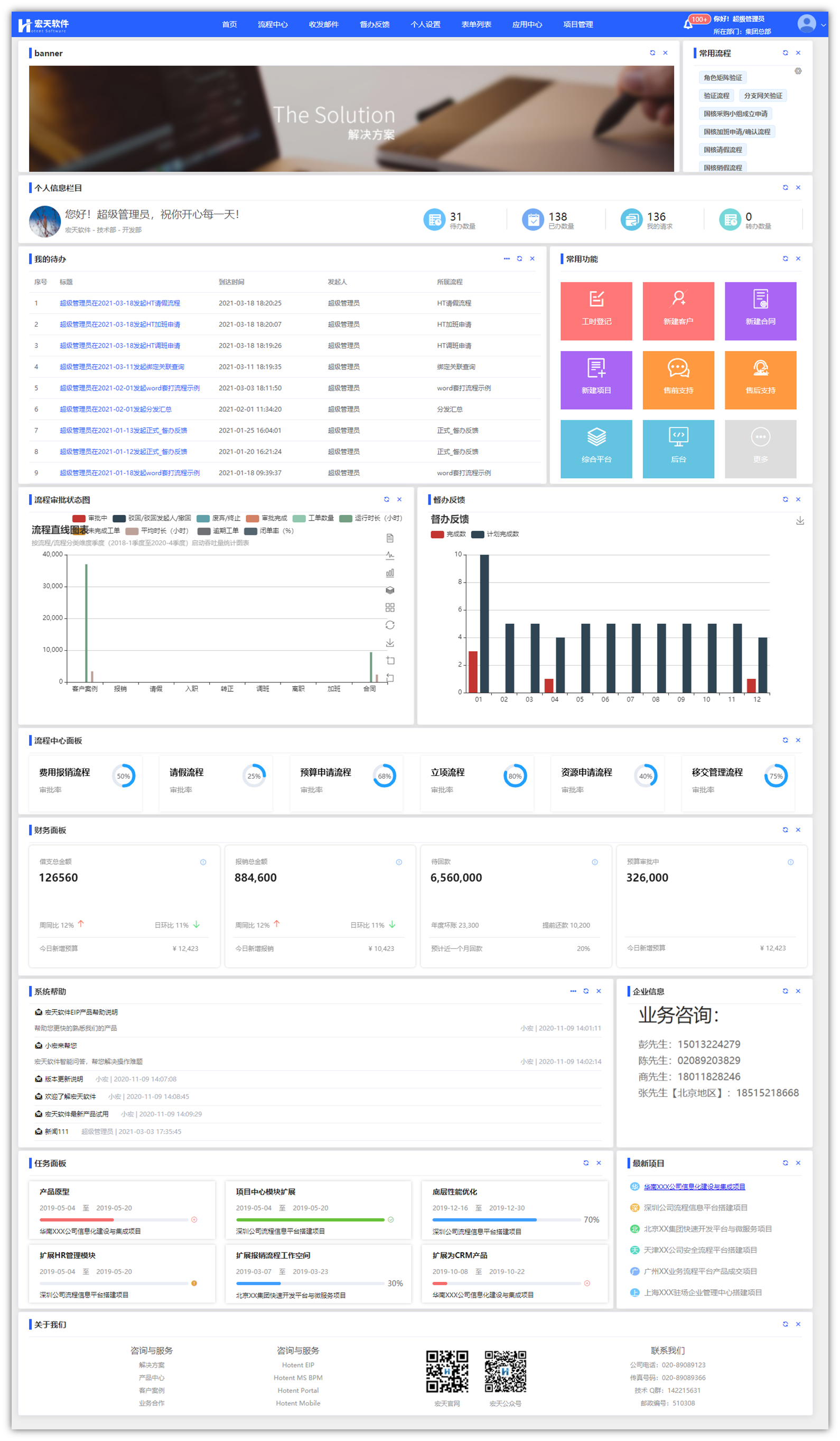Open the 售后支持 tile
The width and height of the screenshot is (840, 1441).
(761, 380)
